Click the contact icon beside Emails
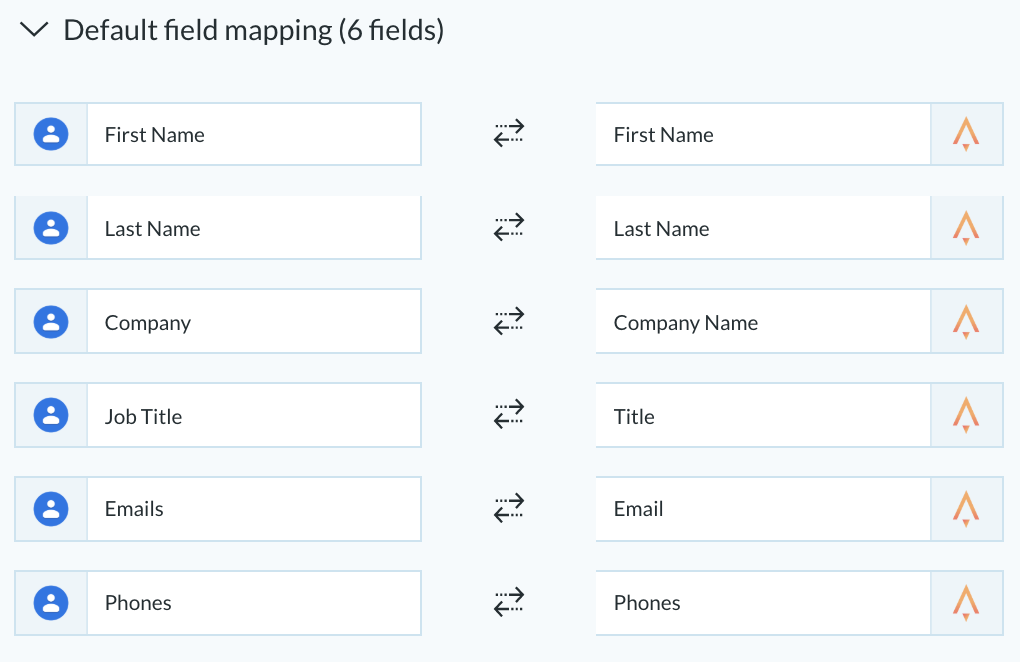 click(x=51, y=509)
